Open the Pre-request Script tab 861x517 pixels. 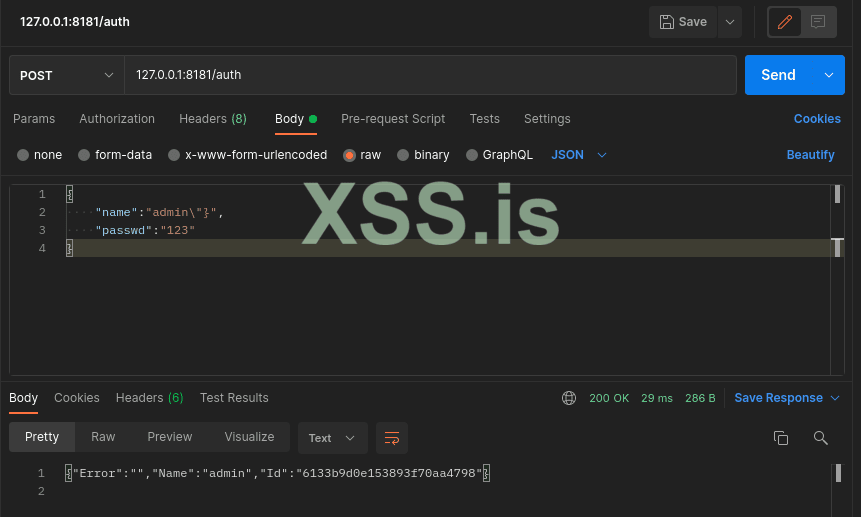393,119
